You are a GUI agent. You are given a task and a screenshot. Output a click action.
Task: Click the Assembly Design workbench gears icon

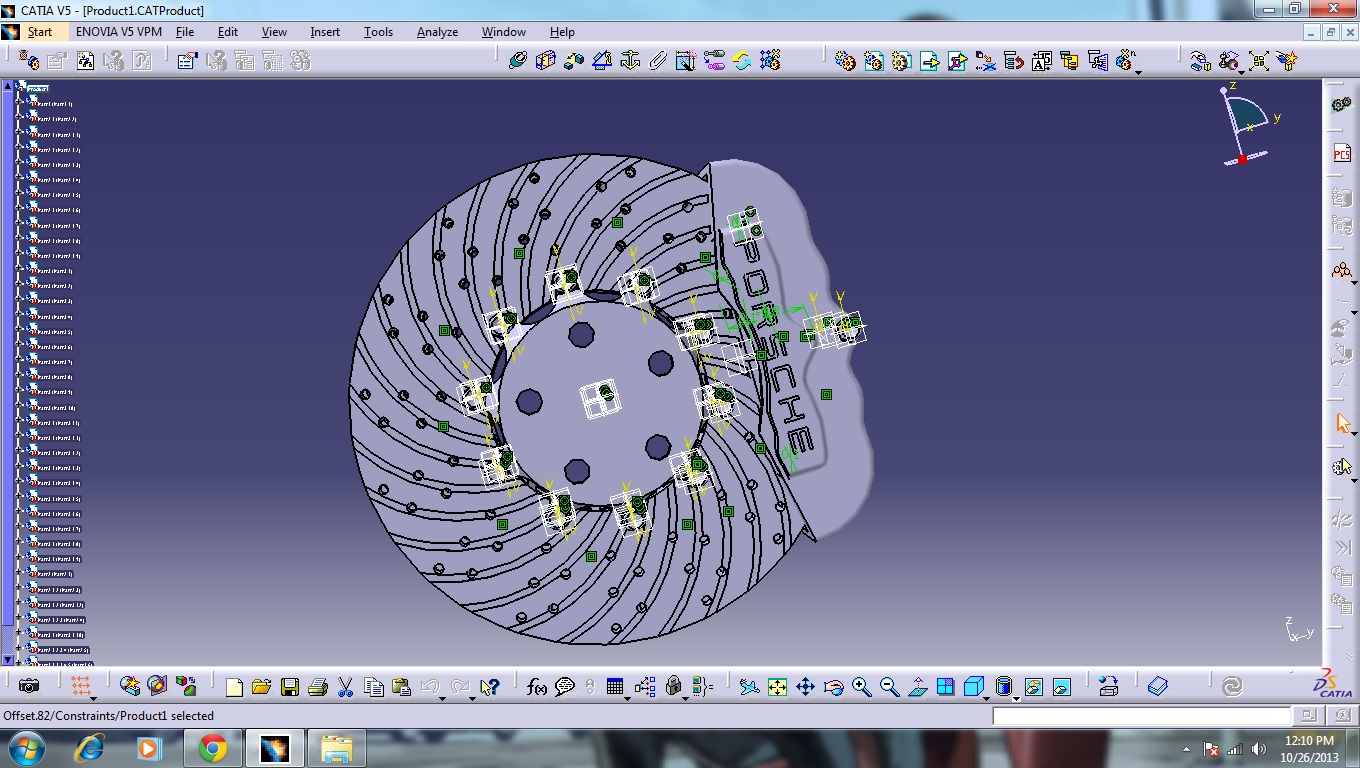[1342, 104]
